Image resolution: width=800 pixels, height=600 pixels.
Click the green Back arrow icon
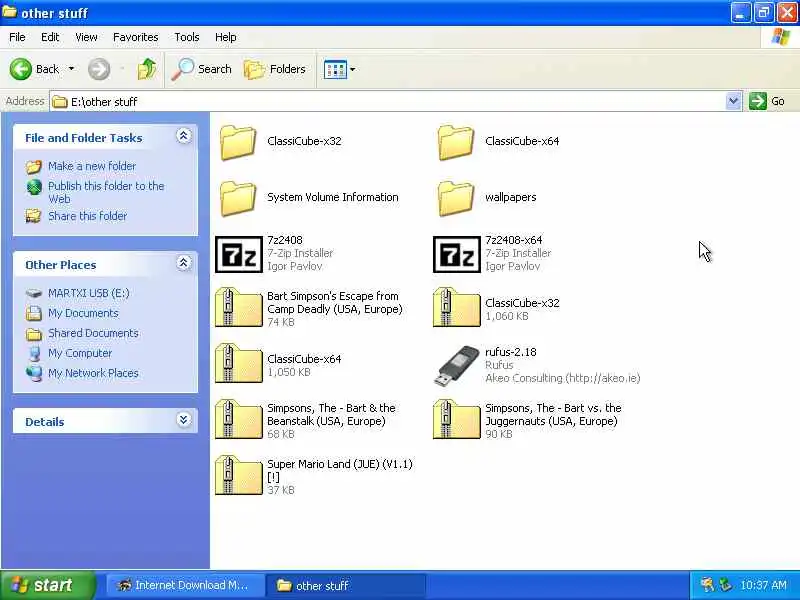click(x=20, y=69)
